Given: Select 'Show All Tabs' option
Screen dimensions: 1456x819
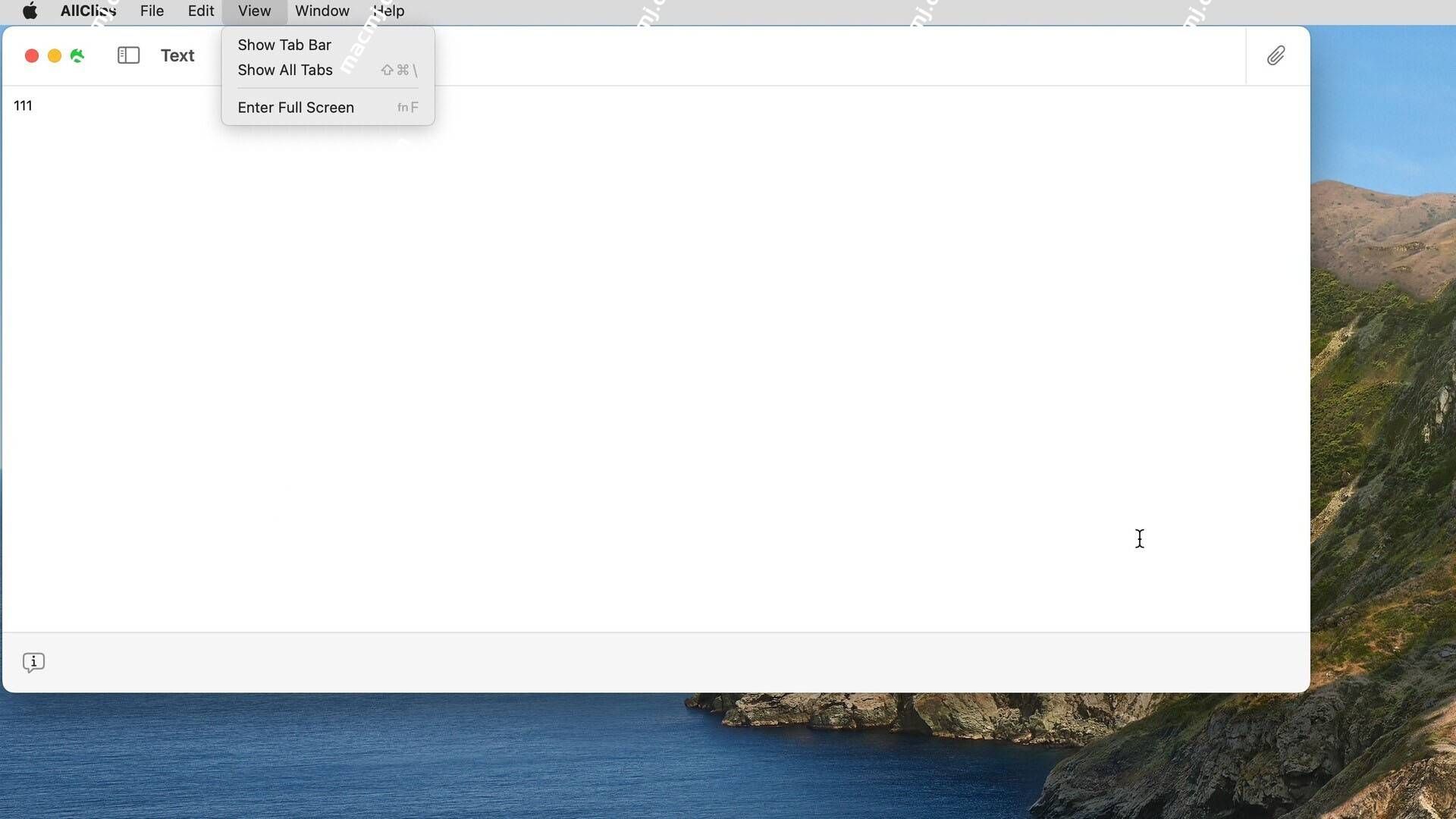Looking at the screenshot, I should [285, 69].
